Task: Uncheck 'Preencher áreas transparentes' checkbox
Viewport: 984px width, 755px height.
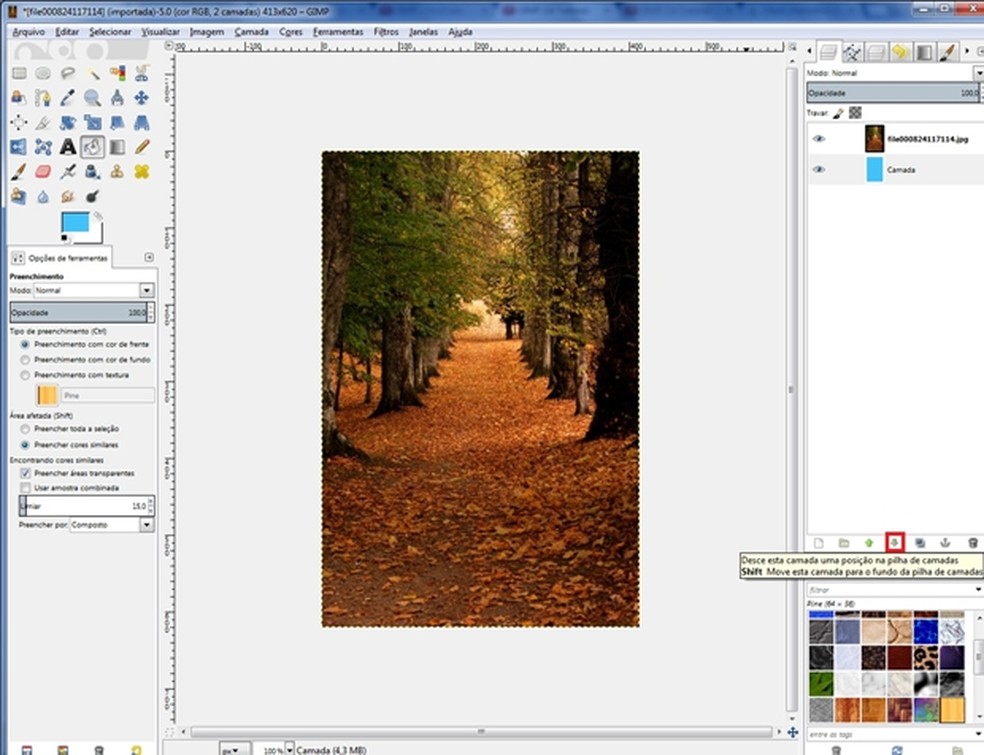Action: pos(26,473)
